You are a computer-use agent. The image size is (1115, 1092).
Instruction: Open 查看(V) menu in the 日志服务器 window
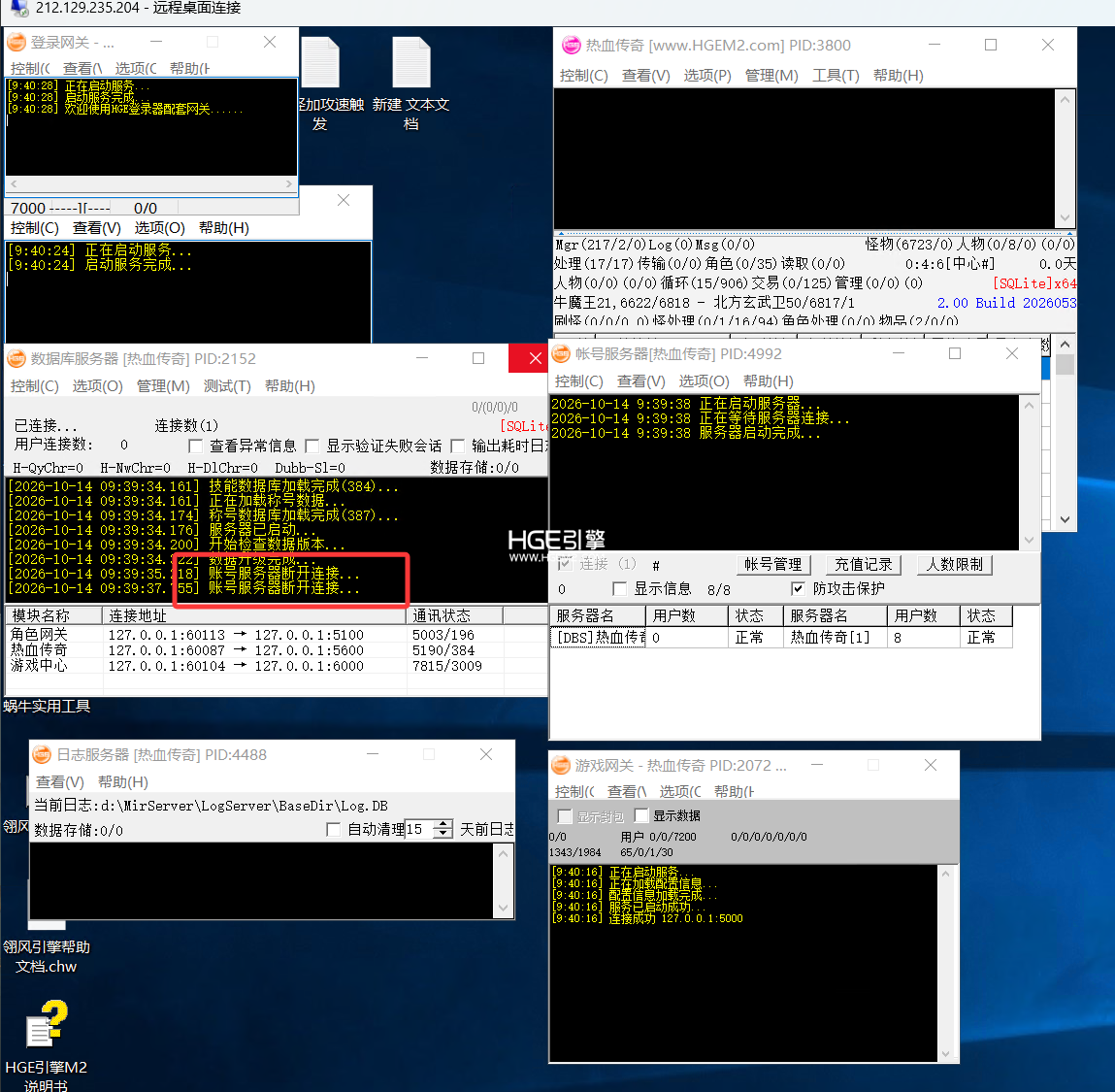[60, 781]
